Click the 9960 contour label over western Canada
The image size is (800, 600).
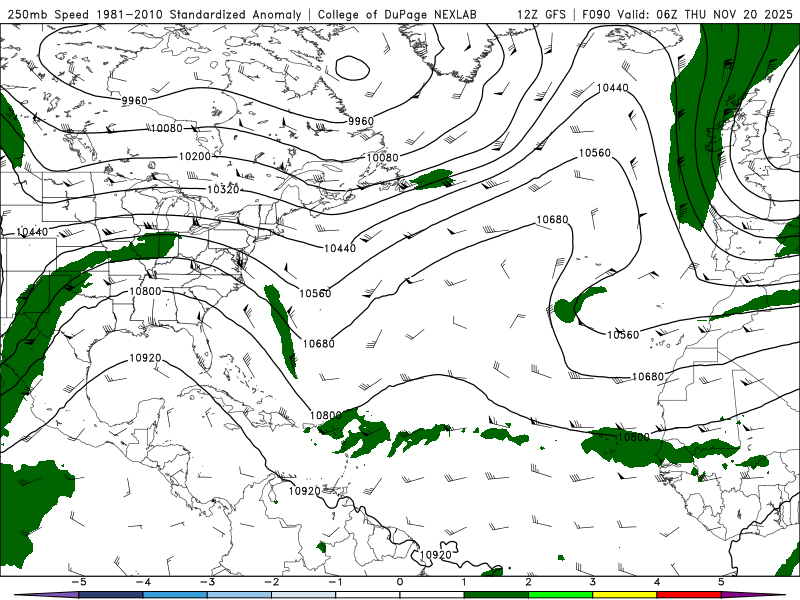[134, 101]
